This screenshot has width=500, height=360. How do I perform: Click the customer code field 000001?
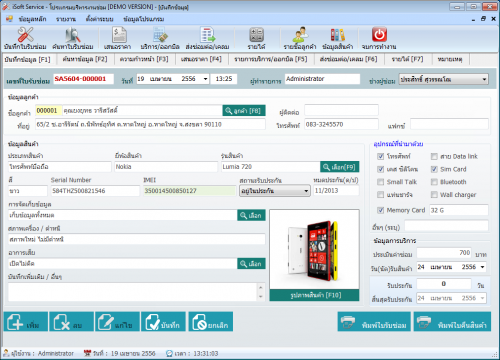(x=49, y=111)
